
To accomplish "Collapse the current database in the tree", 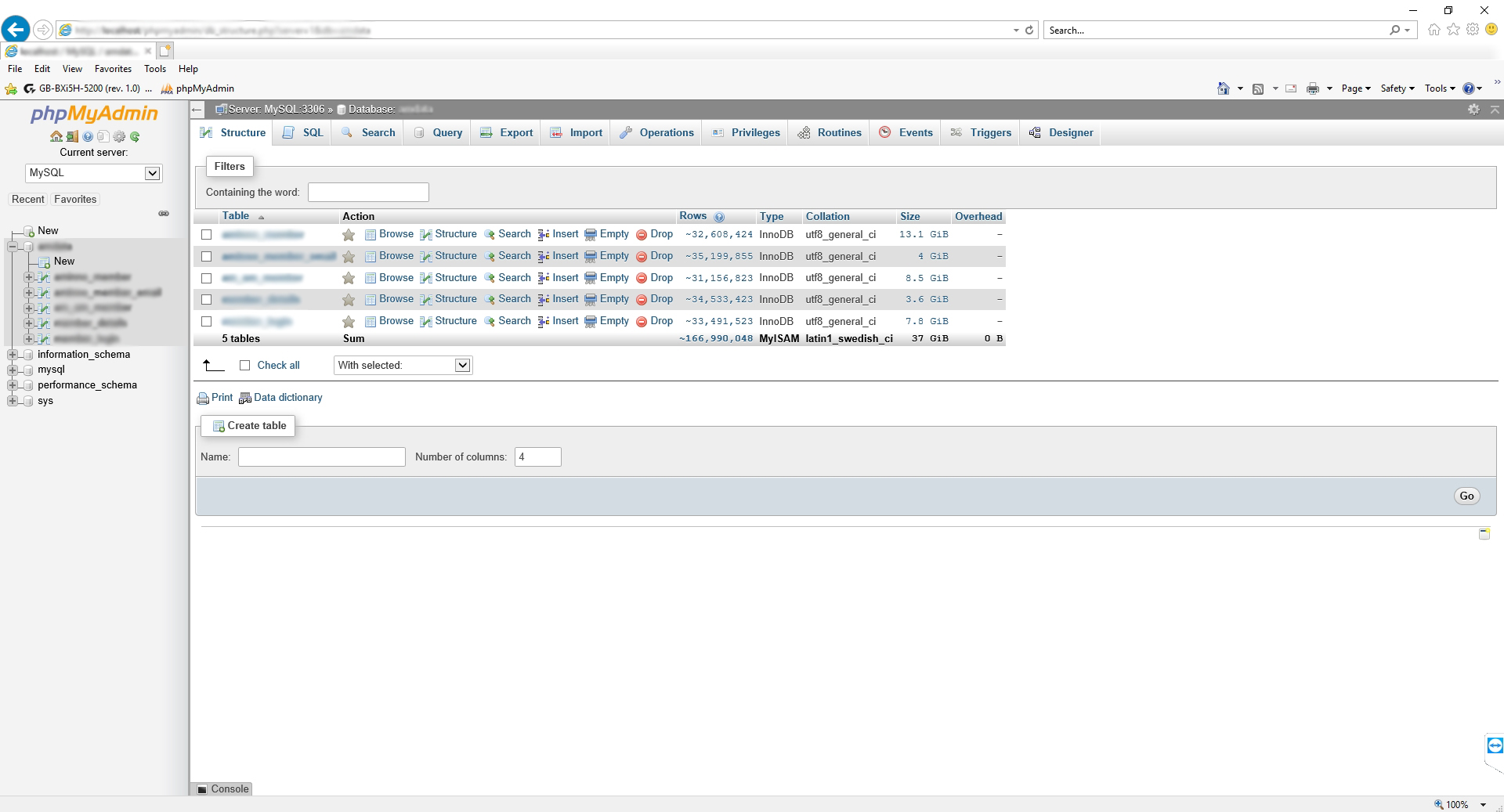I will point(12,246).
